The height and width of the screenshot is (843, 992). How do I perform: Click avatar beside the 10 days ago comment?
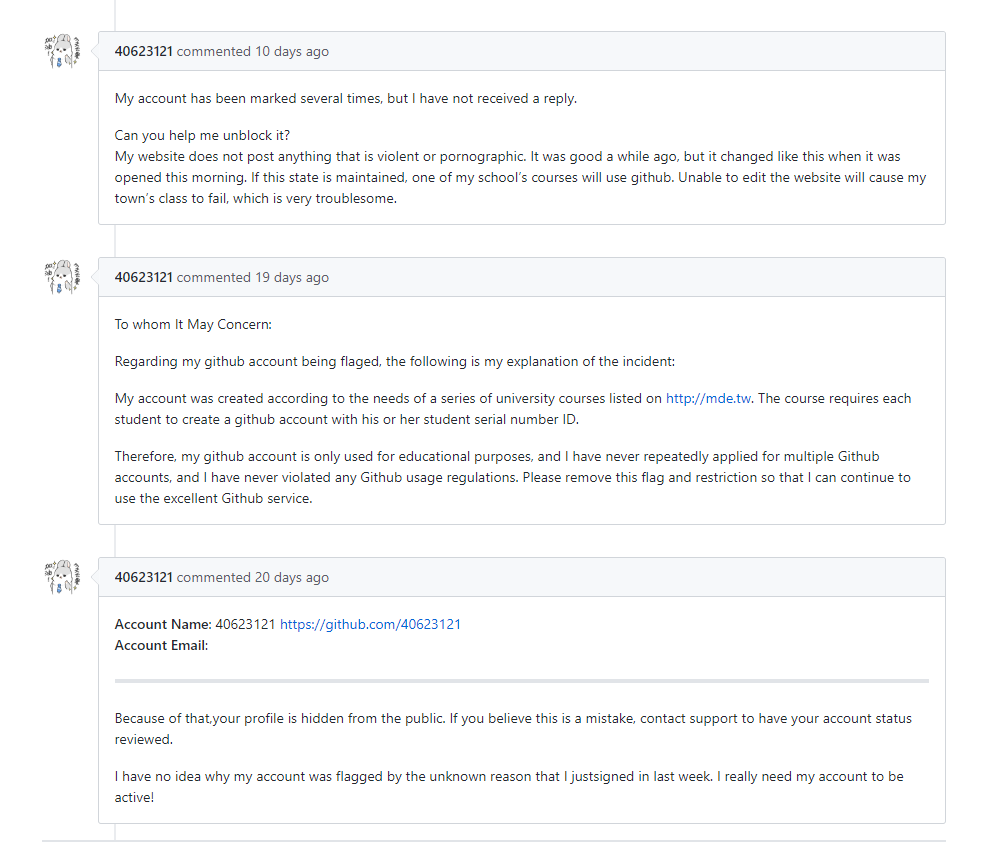(62, 51)
